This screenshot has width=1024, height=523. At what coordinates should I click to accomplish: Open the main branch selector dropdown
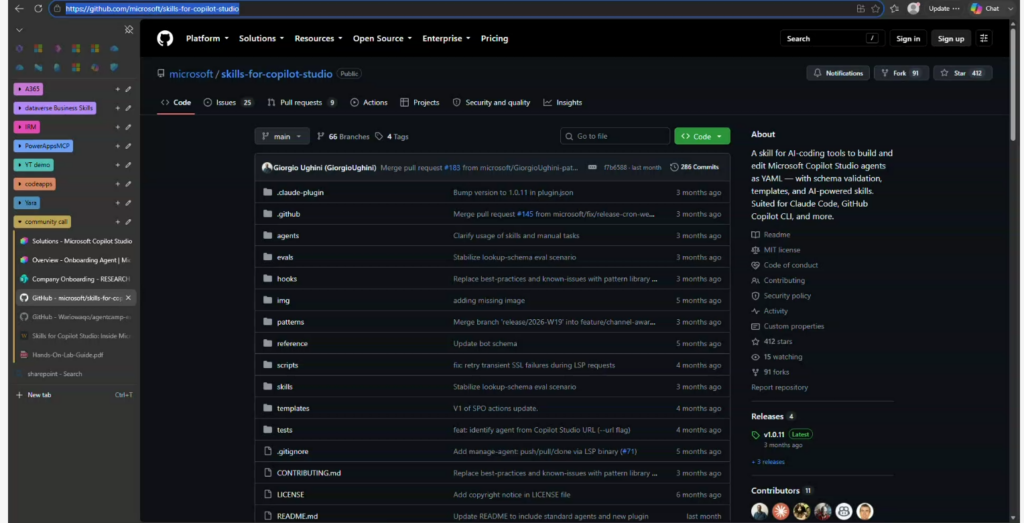click(x=282, y=136)
